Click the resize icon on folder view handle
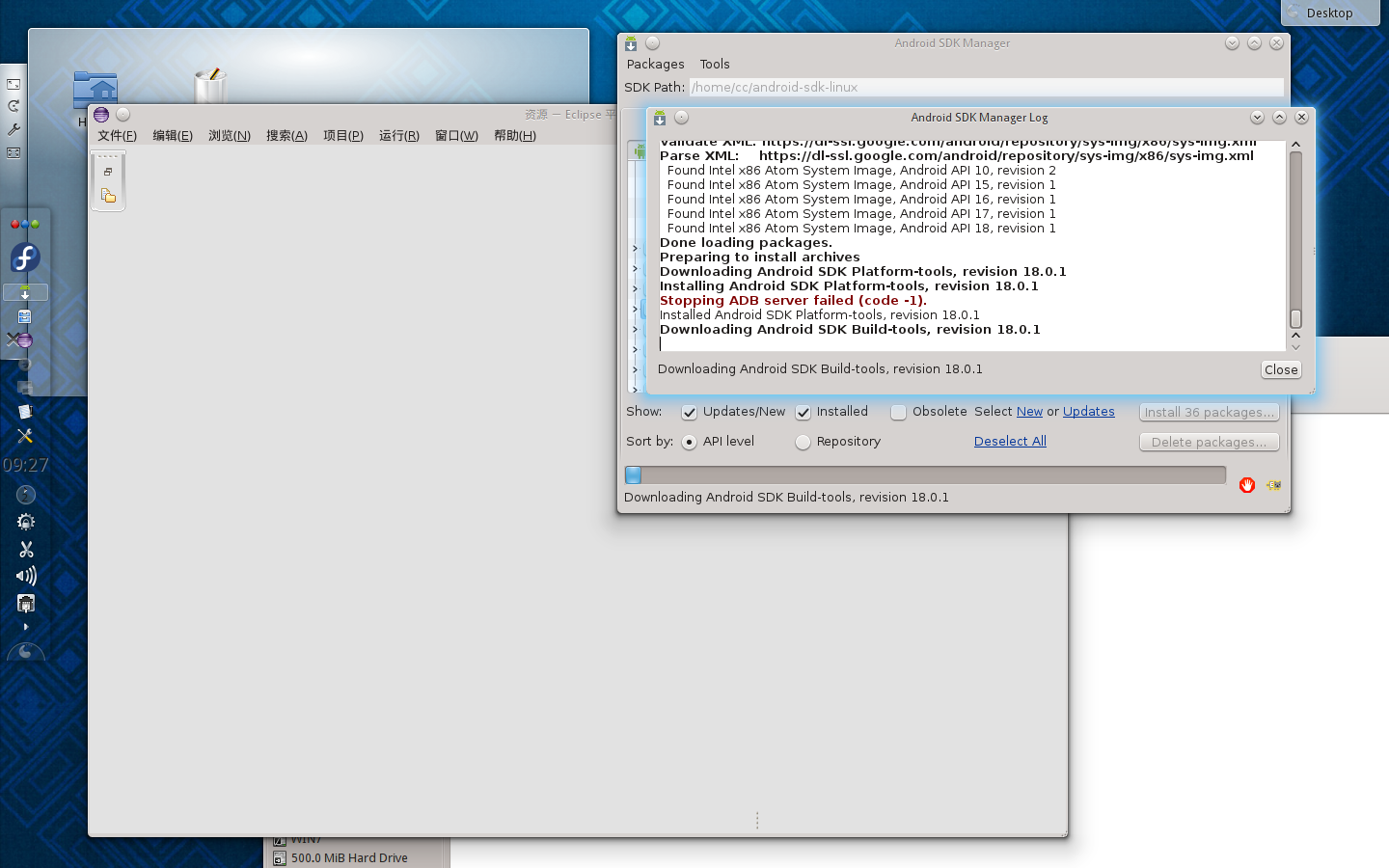The height and width of the screenshot is (868, 1389). 14,84
